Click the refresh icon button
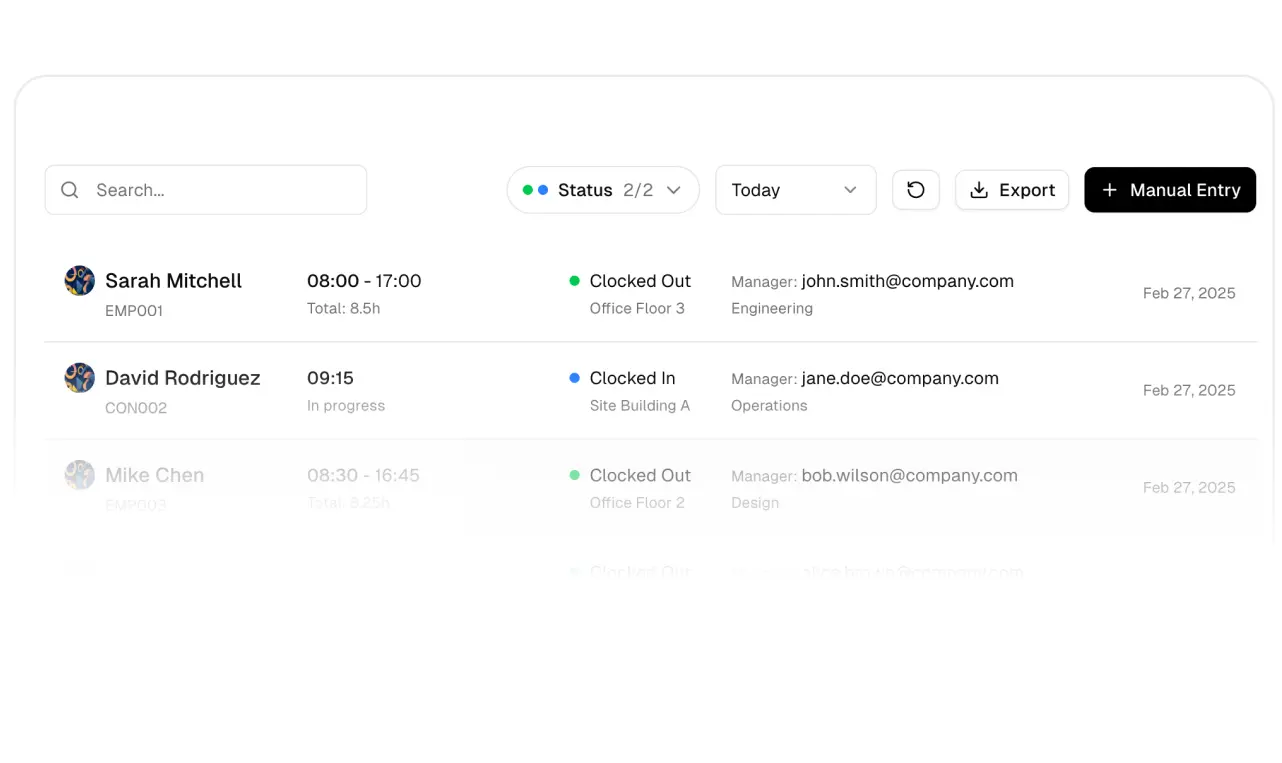This screenshot has height=763, width=1282. click(916, 189)
